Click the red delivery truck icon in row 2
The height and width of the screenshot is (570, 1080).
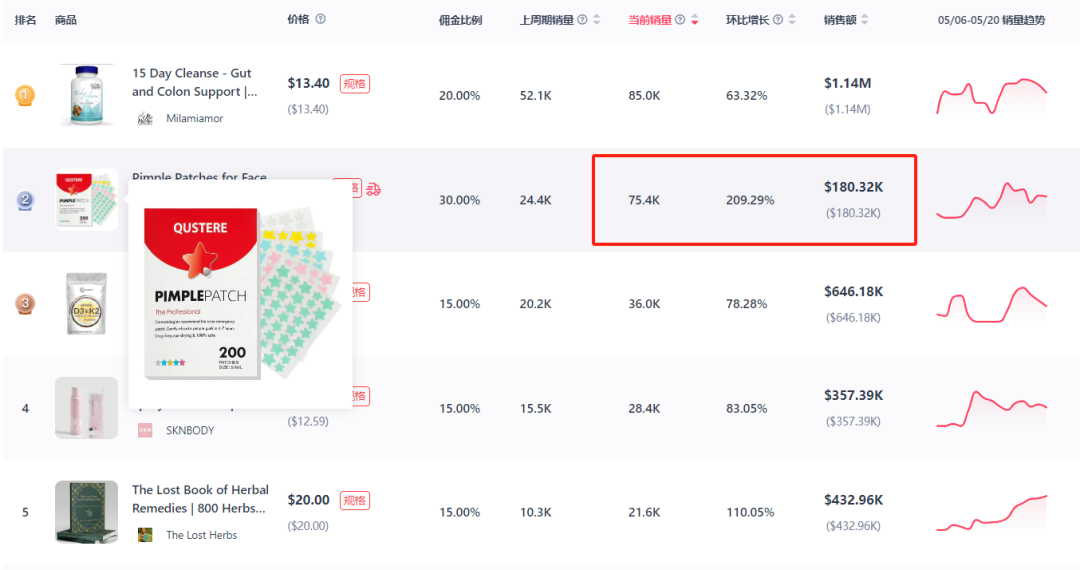click(x=374, y=188)
